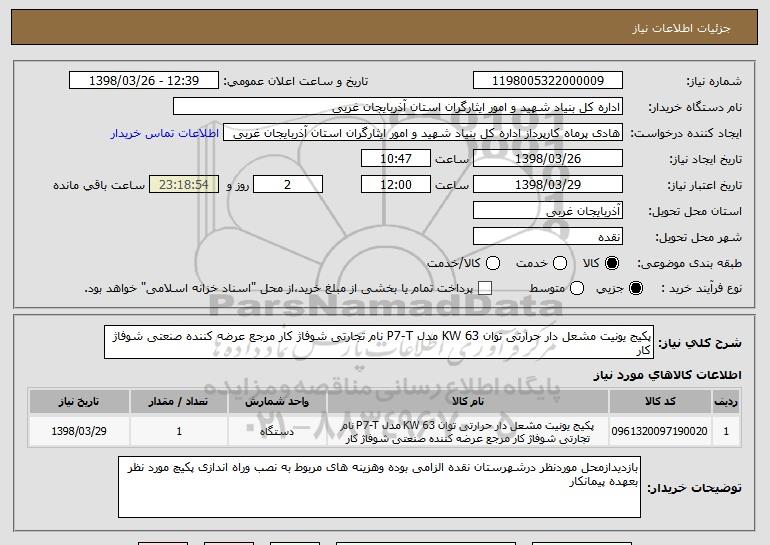Click the need number field 1198005322000009
This screenshot has height=545, width=770.
click(x=548, y=81)
